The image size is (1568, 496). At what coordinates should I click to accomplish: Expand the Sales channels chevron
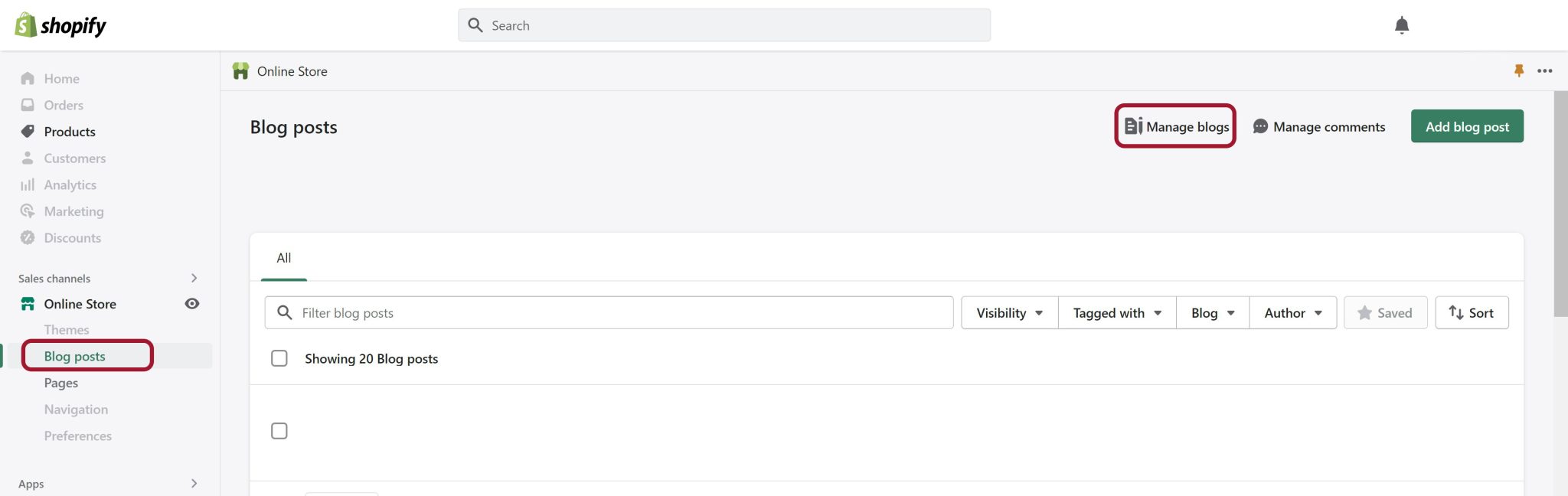coord(194,278)
